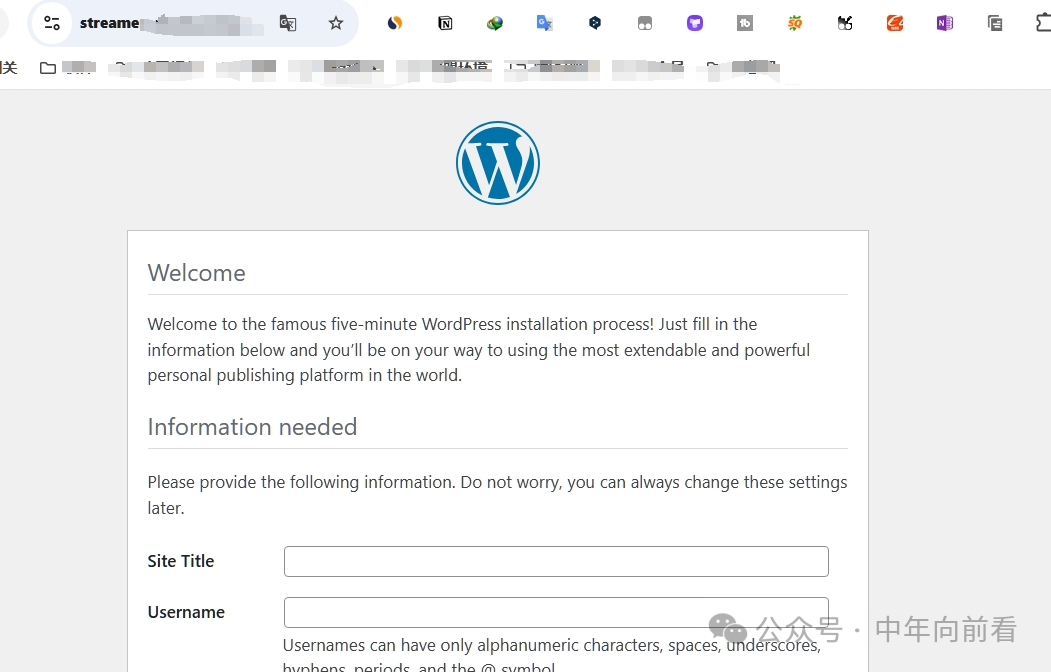
Task: Click the black-and-white face extension icon
Action: click(845, 23)
